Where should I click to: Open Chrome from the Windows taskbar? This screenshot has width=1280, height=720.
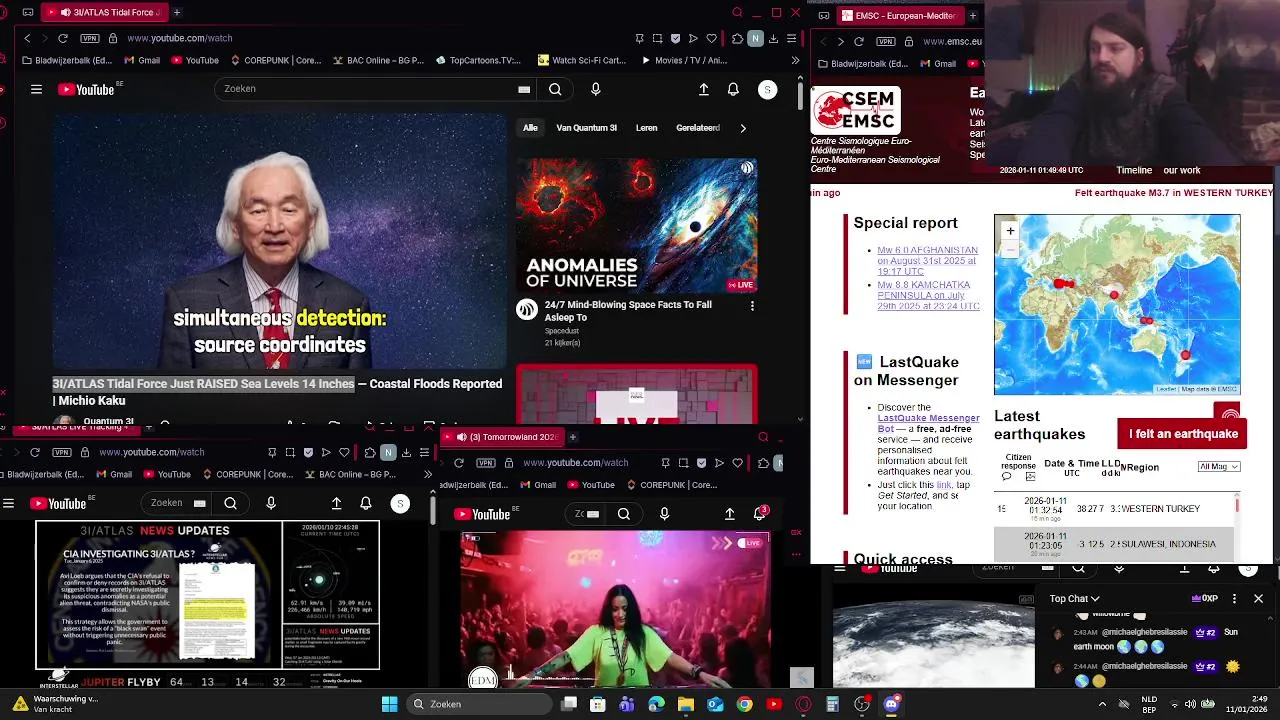pyautogui.click(x=744, y=704)
